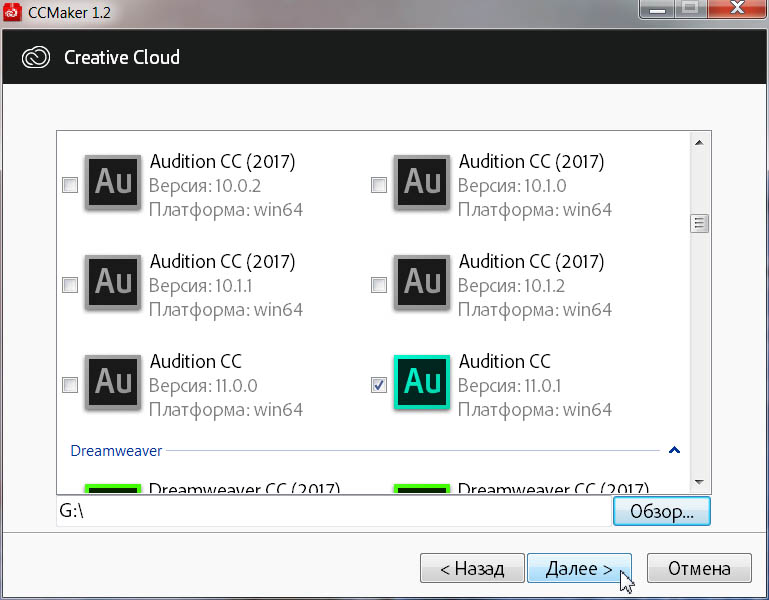
Task: Click 'Audition CC' title for version 11.0.1
Action: coord(505,362)
